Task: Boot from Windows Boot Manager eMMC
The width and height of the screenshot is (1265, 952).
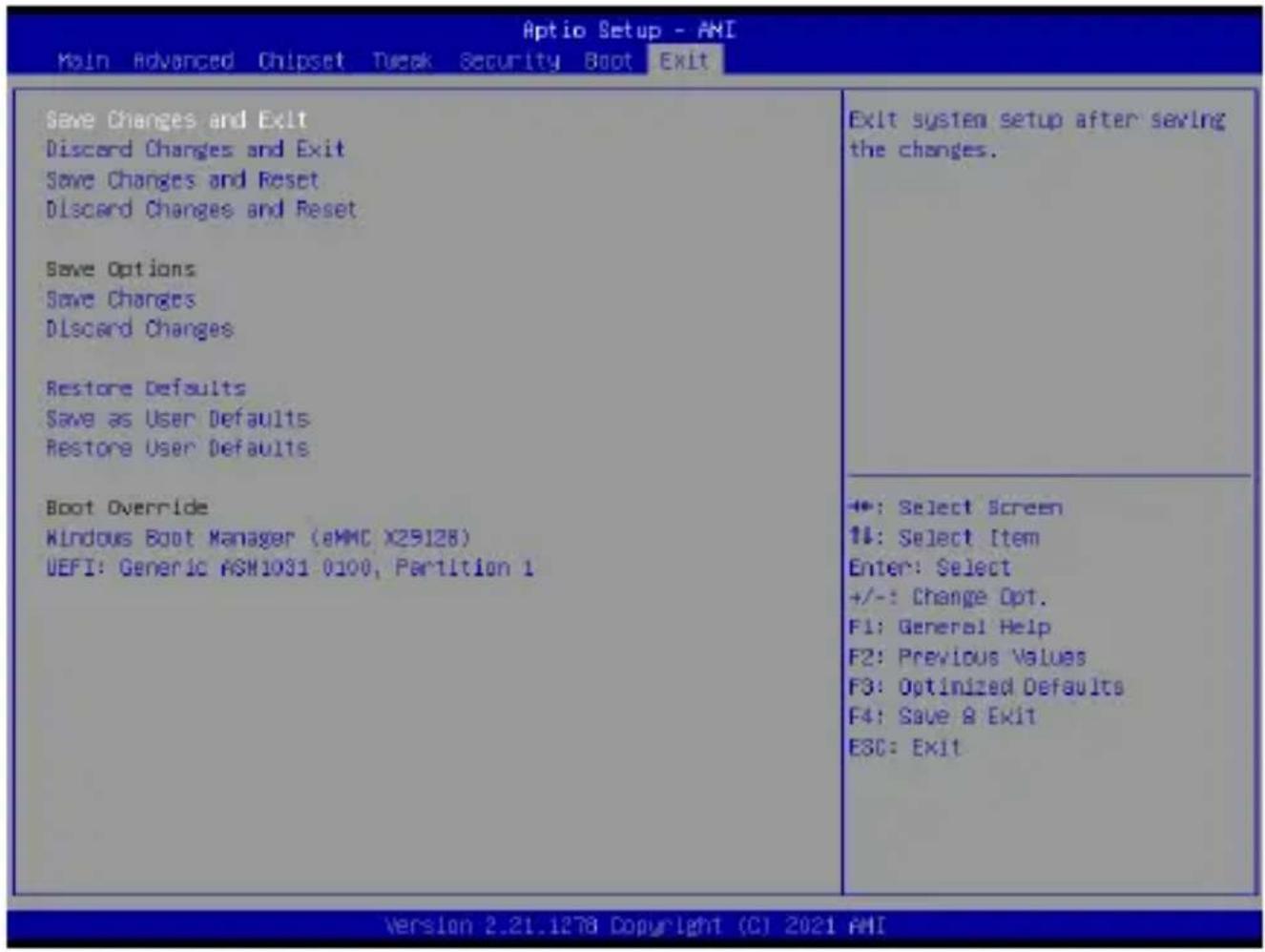Action: [x=259, y=538]
